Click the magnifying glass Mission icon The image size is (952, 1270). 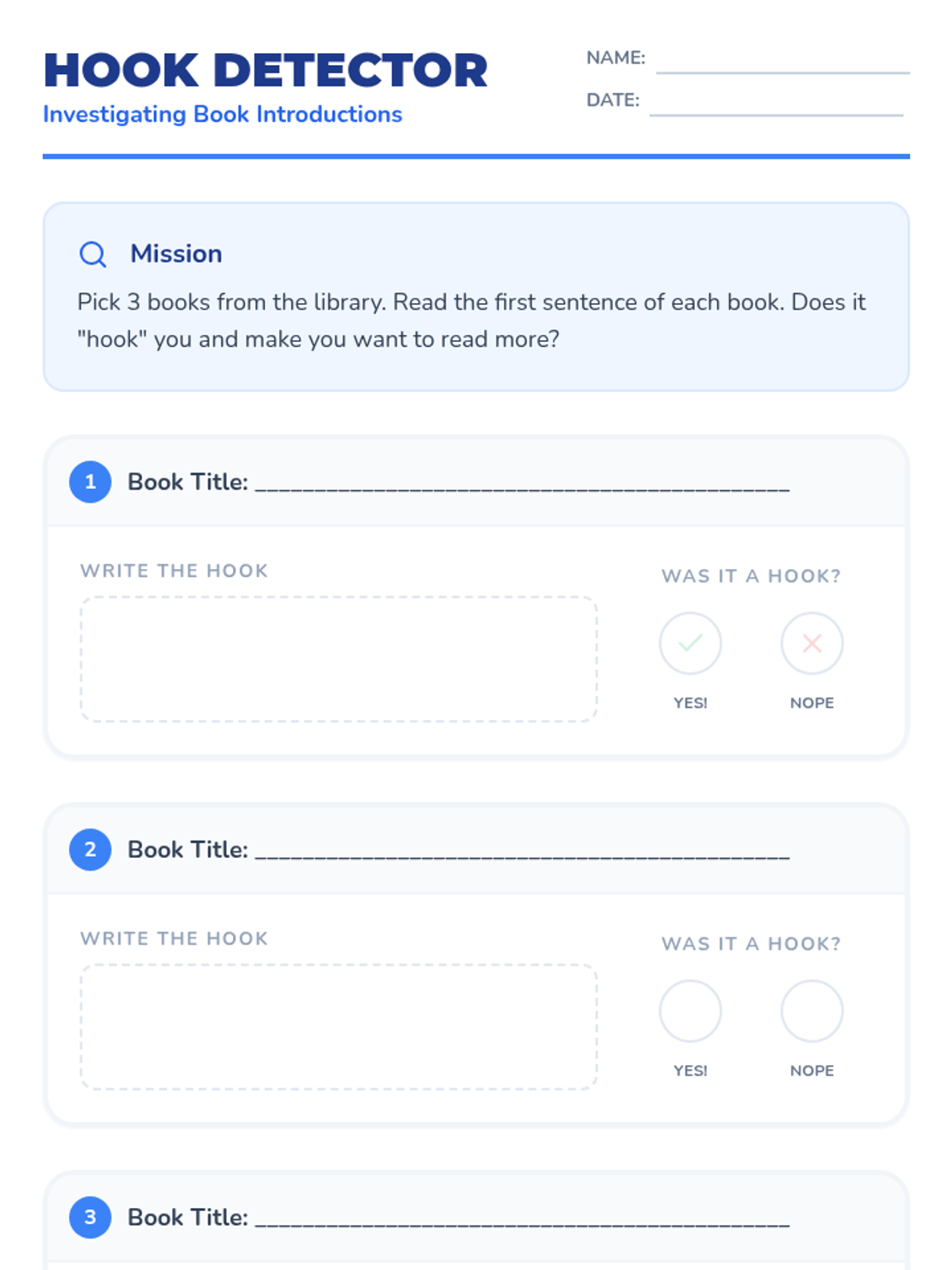coord(93,254)
